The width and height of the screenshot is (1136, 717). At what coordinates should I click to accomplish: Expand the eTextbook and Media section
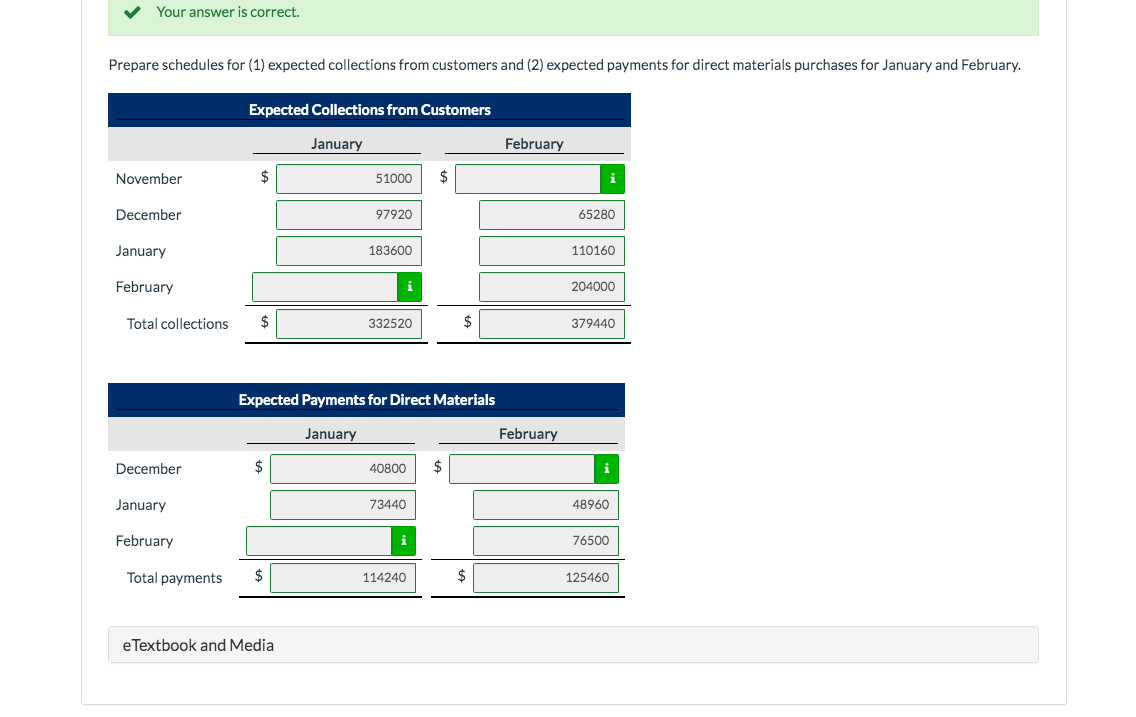coord(198,644)
